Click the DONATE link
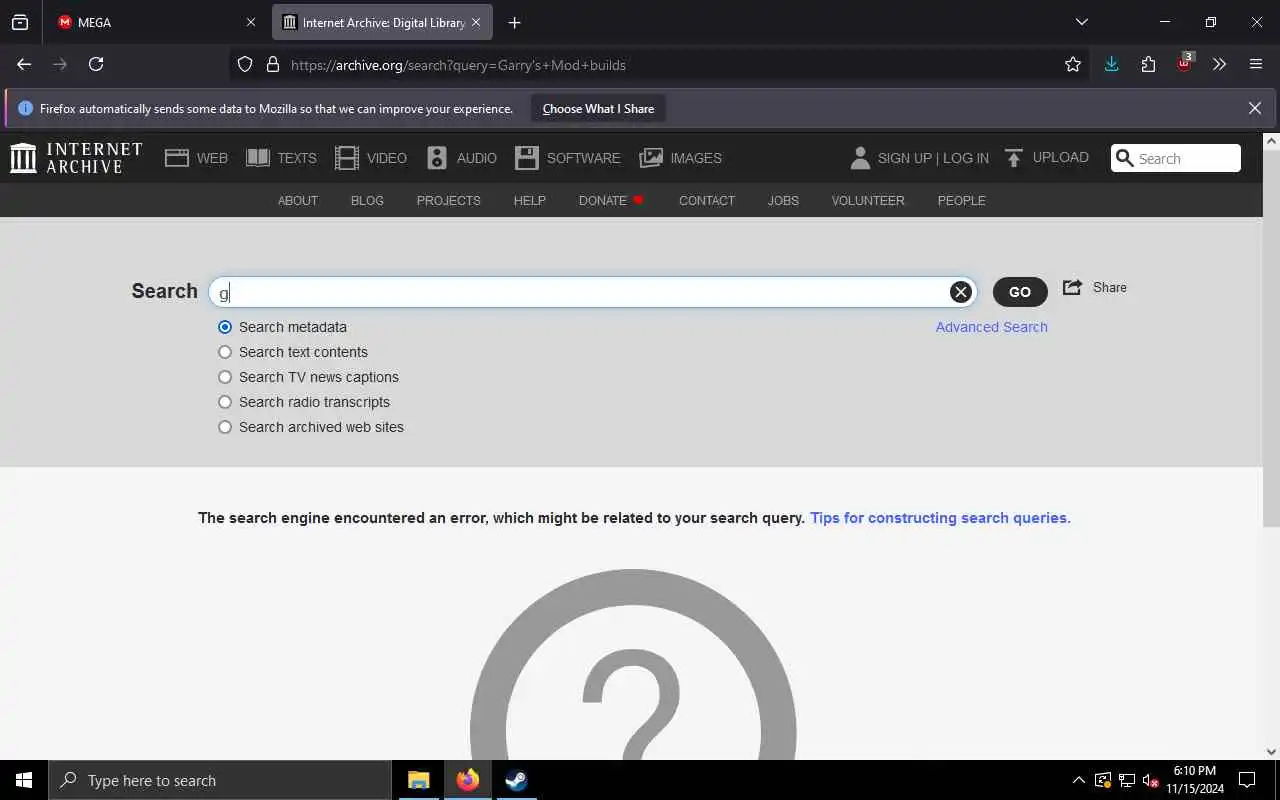 pyautogui.click(x=611, y=200)
